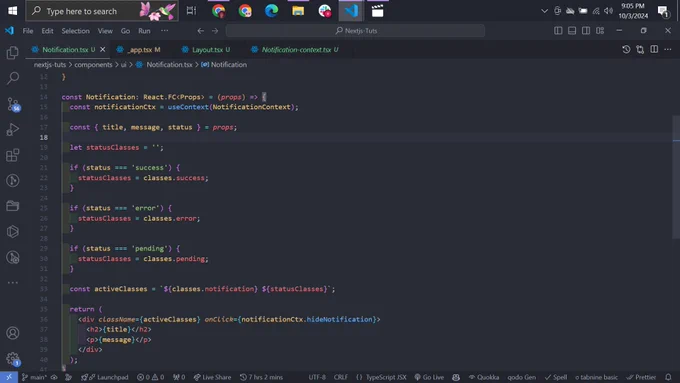Show additional activity bar views (three dots)
Viewport: 680px width, 383px height.
pyautogui.click(x=13, y=282)
